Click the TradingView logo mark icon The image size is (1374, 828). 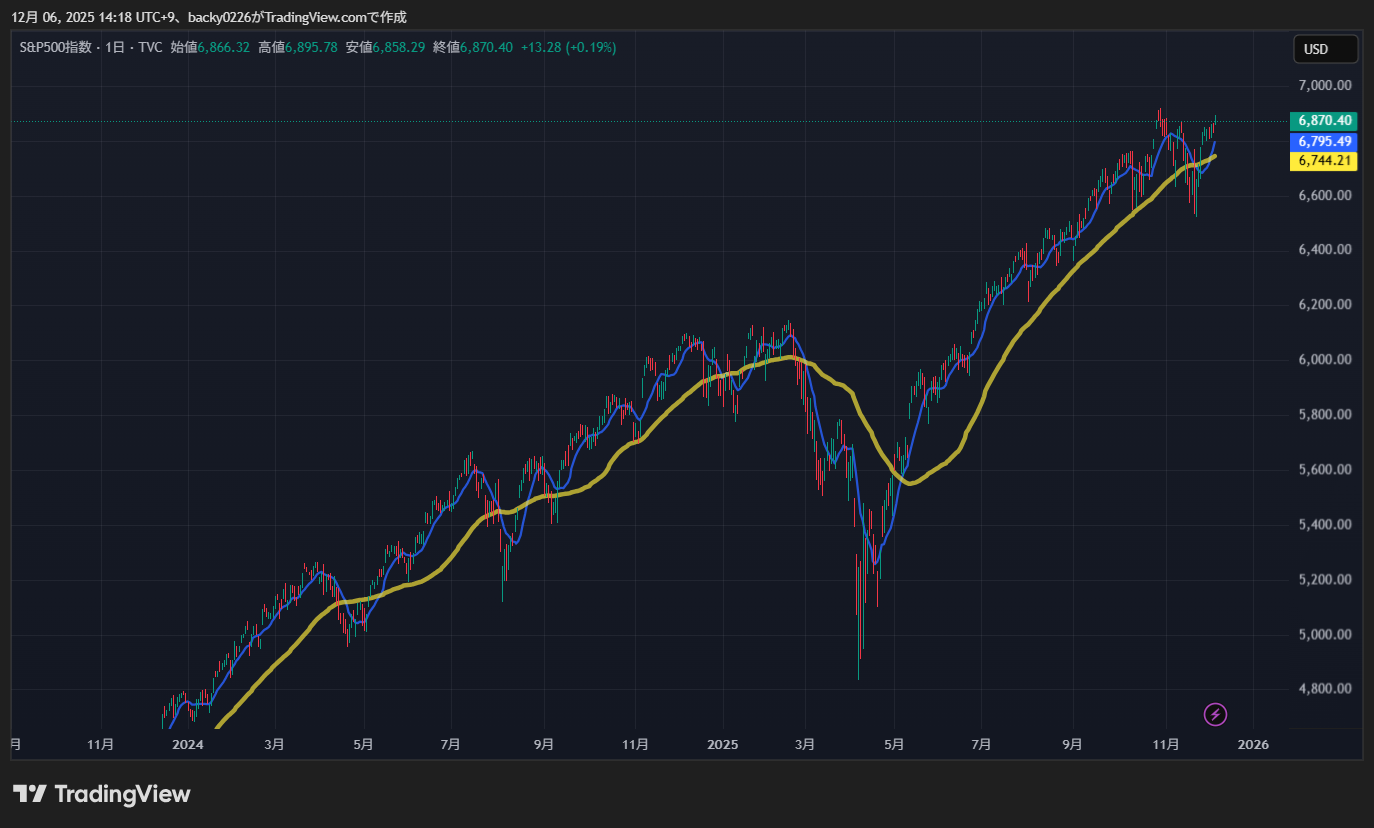coord(30,794)
